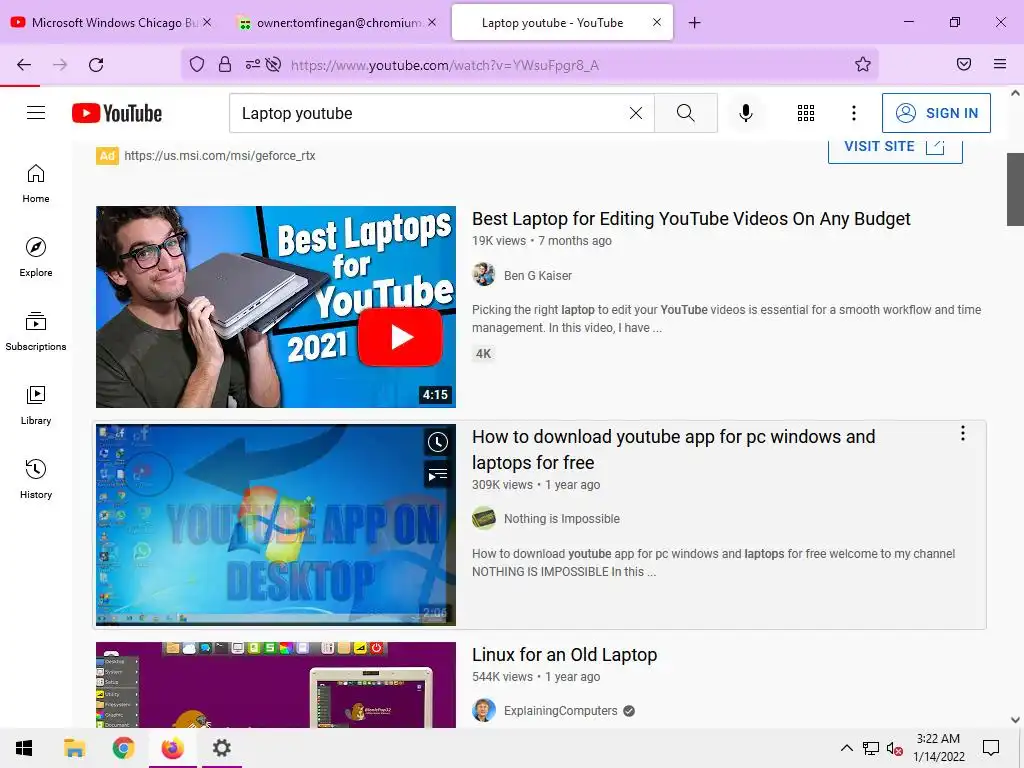1024x768 pixels.
Task: Open the Nothing is Impossible channel name
Action: point(562,519)
